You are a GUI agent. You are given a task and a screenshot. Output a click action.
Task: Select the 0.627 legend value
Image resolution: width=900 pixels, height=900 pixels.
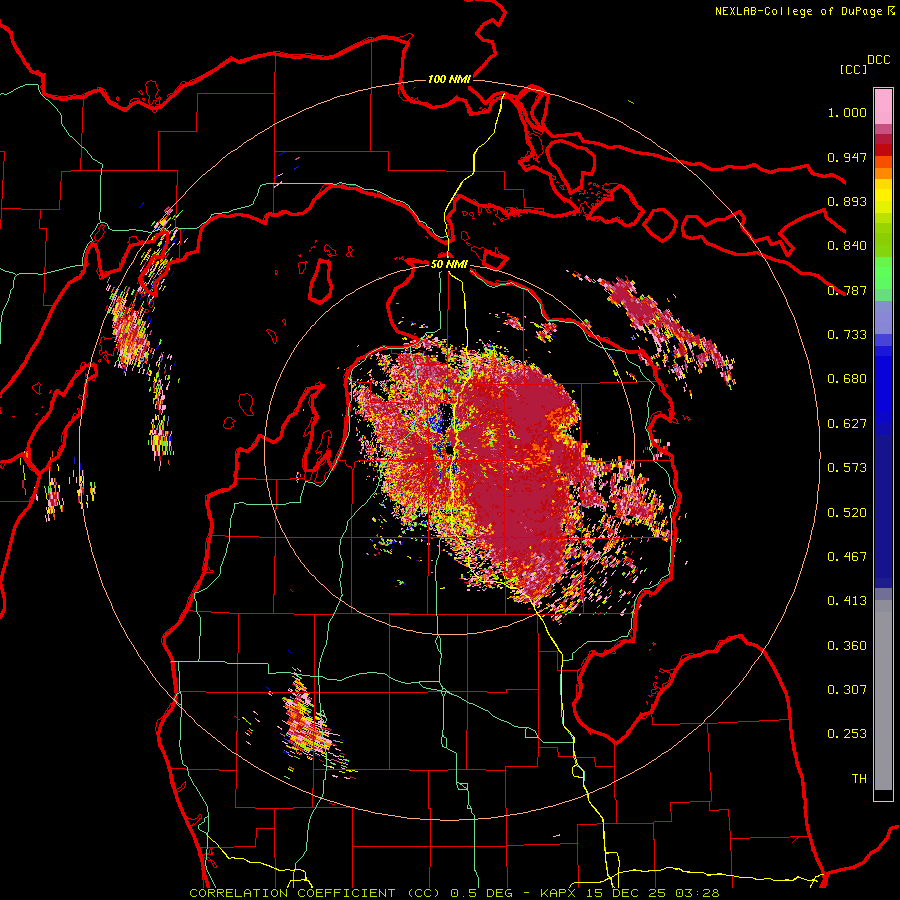tap(847, 424)
